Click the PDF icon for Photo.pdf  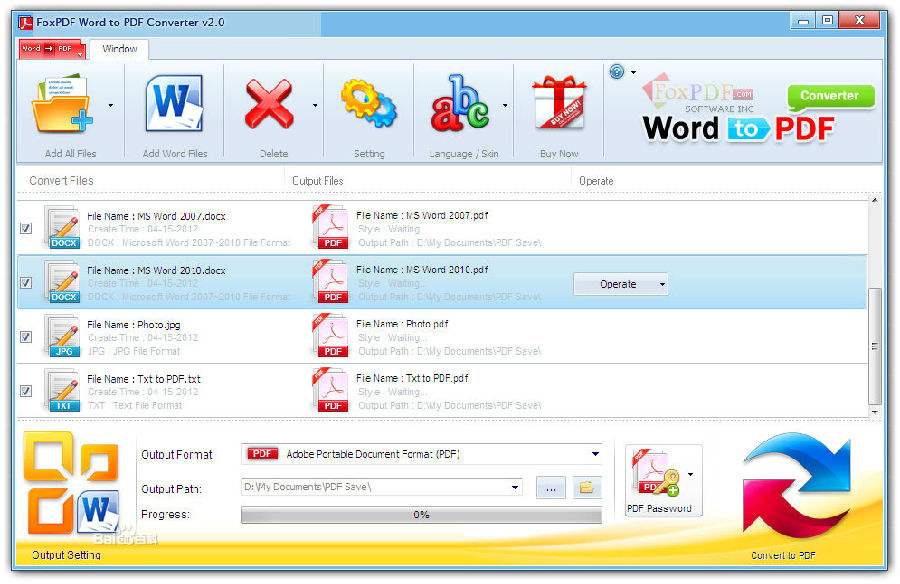(331, 336)
